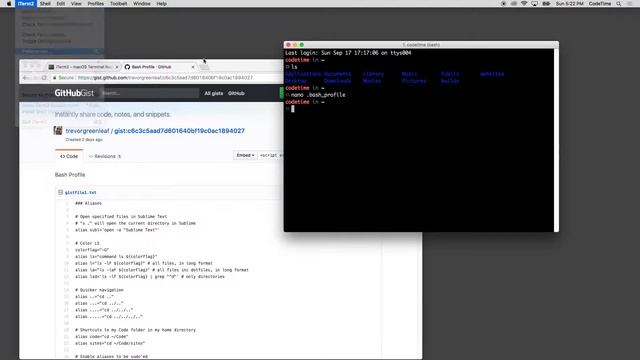Image resolution: width=640 pixels, height=360 pixels.
Task: Click the alias code='cd ~/Code' line
Action: coord(102,337)
